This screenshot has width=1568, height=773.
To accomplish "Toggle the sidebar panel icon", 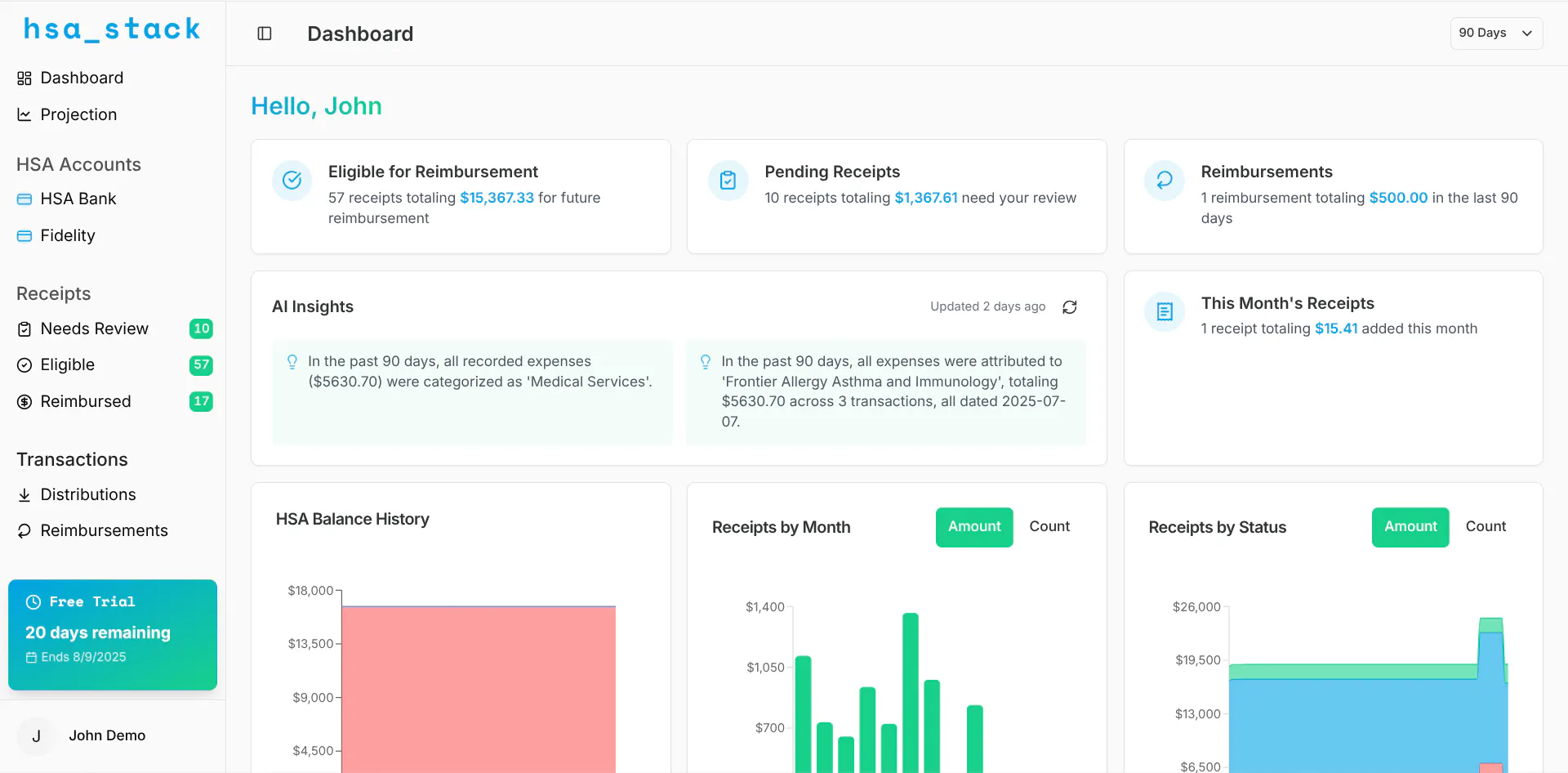I will tap(265, 34).
